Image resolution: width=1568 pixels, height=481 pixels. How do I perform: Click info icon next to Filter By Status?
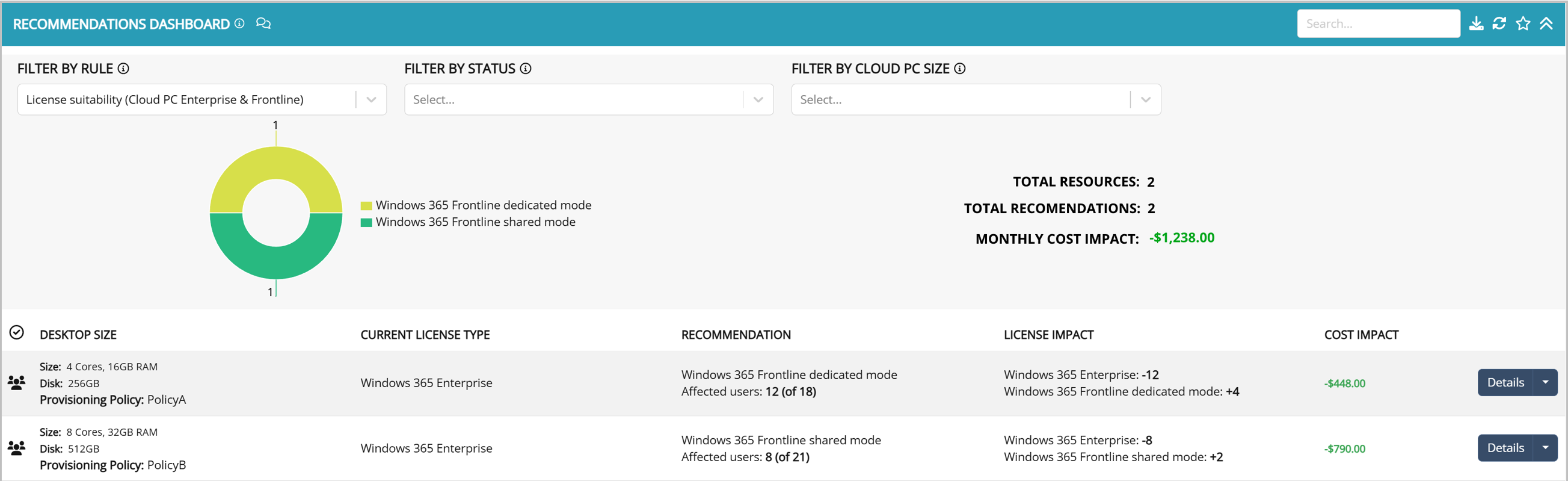526,69
